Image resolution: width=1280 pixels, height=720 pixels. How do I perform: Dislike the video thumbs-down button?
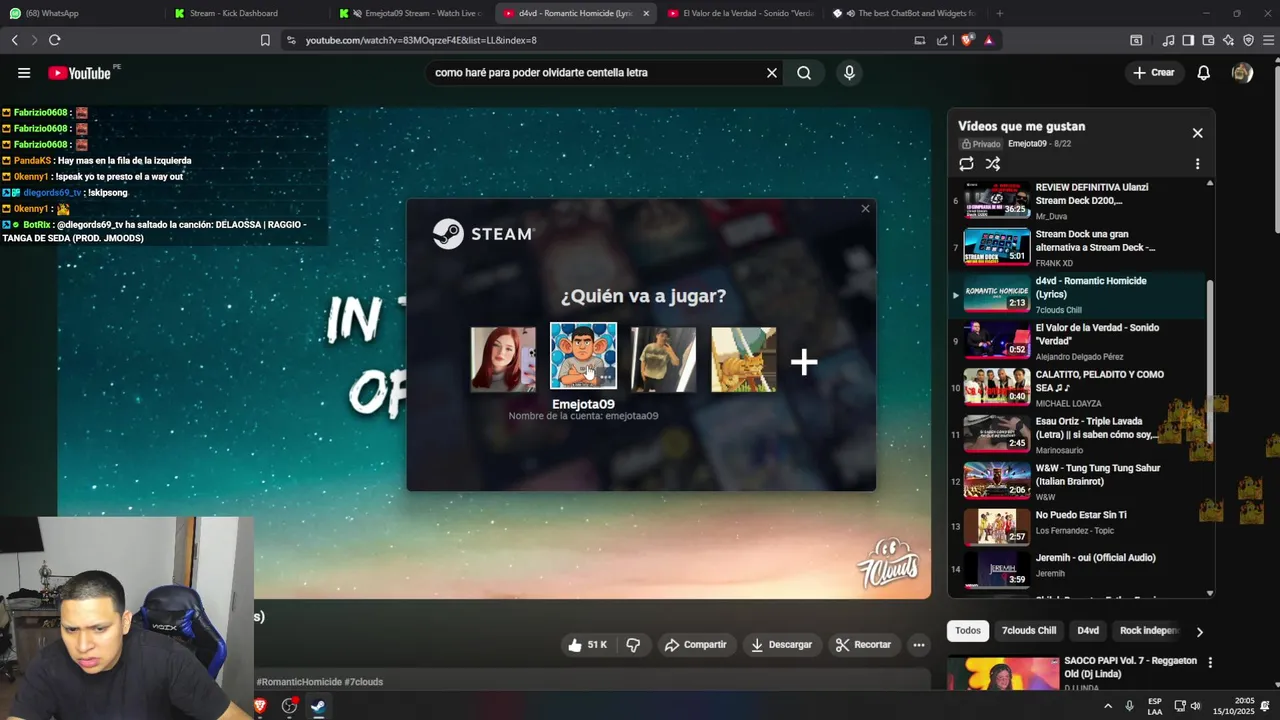633,645
